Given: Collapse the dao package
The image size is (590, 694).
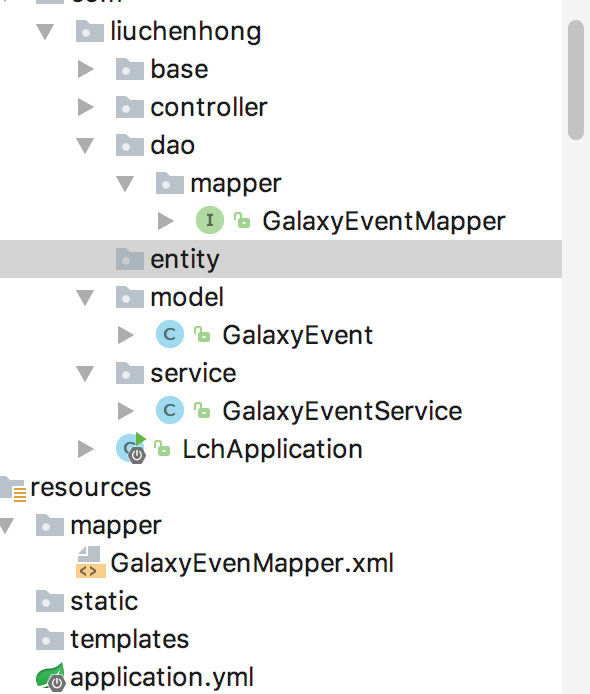Looking at the screenshot, I should pos(85,146).
